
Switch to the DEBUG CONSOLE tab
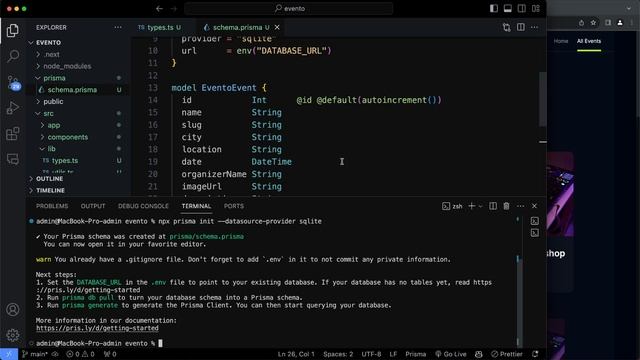tap(143, 206)
